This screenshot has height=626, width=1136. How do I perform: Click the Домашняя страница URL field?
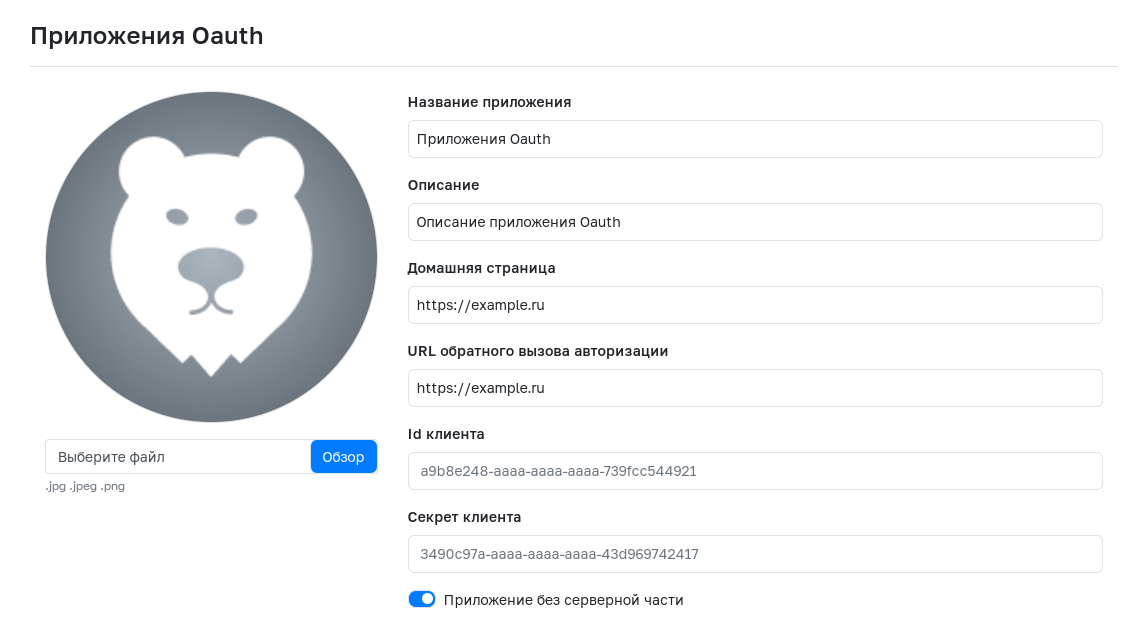[x=755, y=305]
